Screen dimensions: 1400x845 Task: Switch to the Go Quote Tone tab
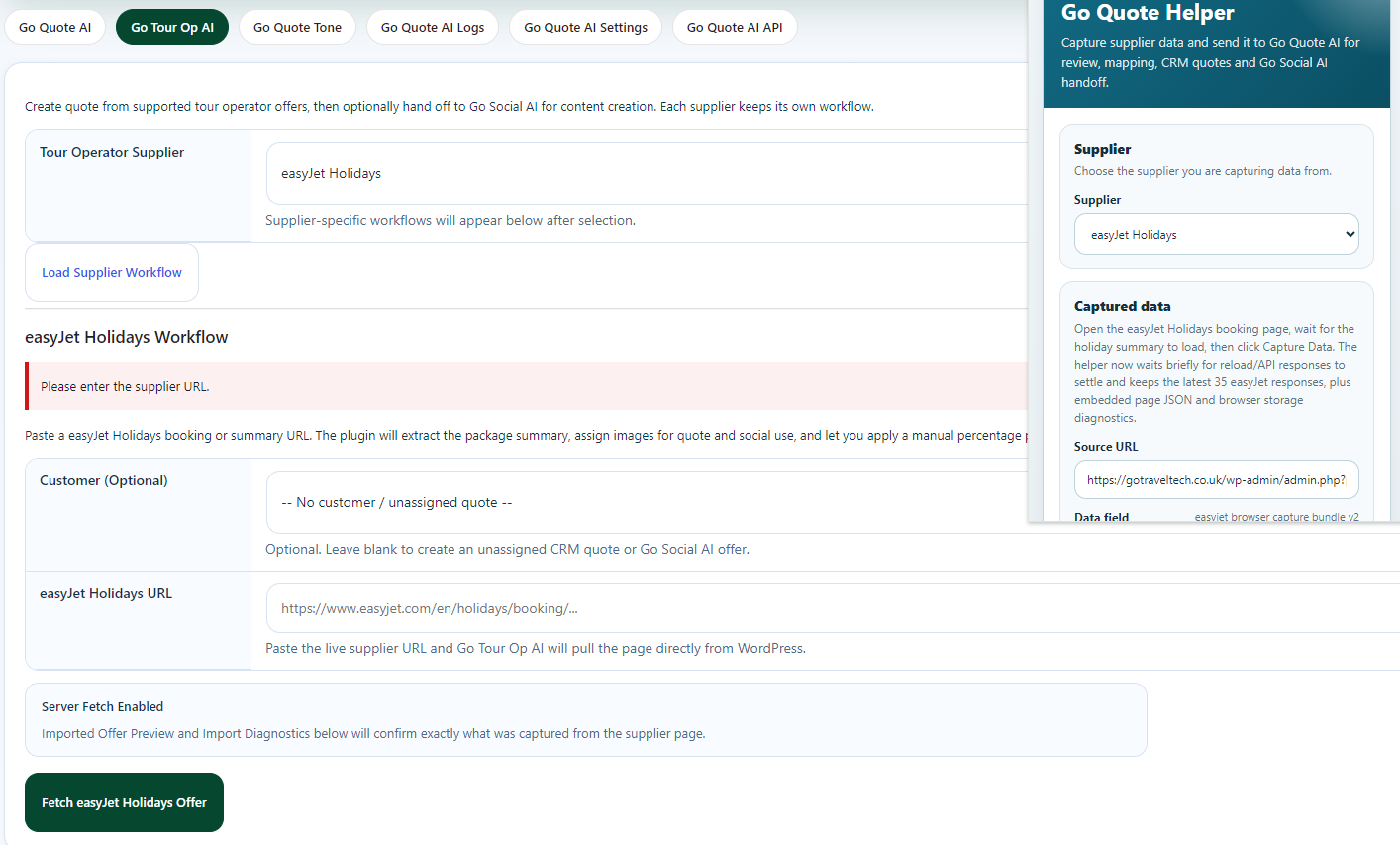(297, 27)
